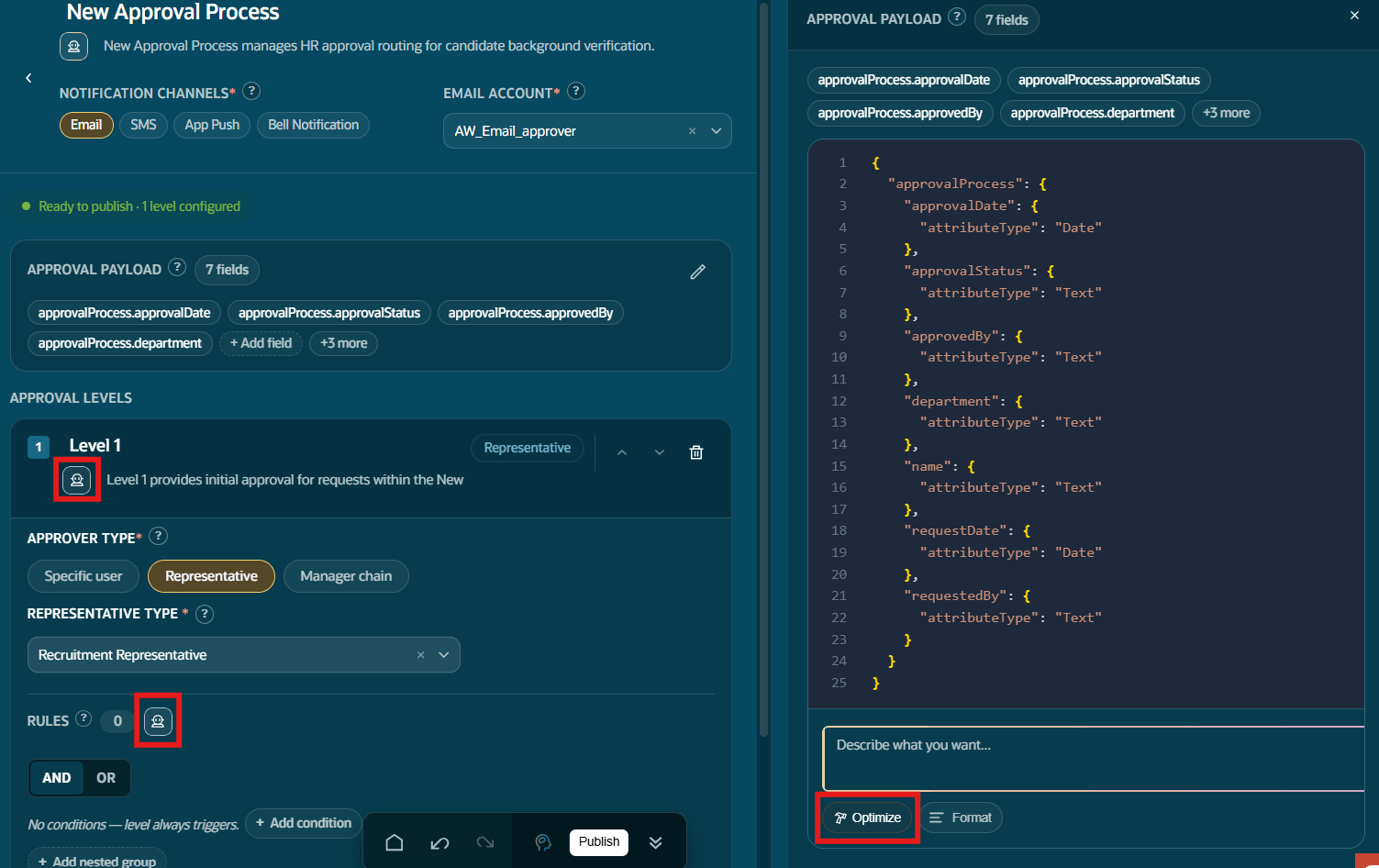Toggle the App Push notification channel

click(212, 125)
